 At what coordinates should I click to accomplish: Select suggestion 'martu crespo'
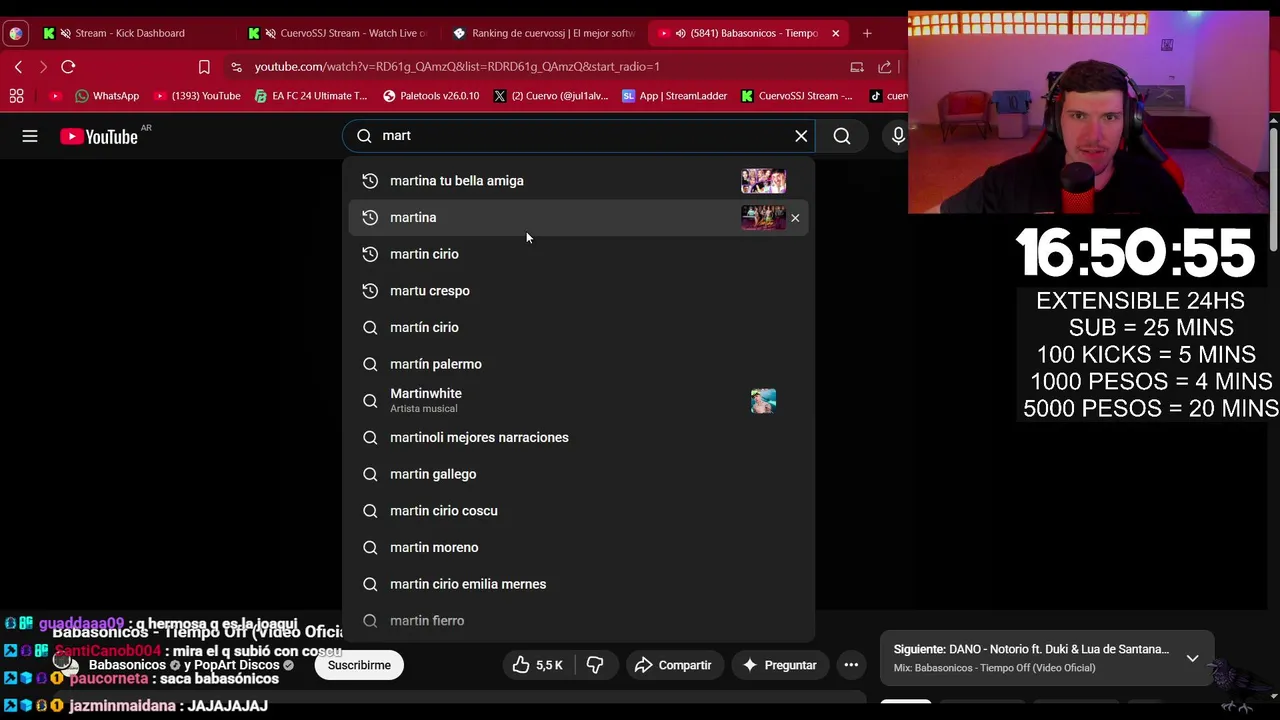578,291
